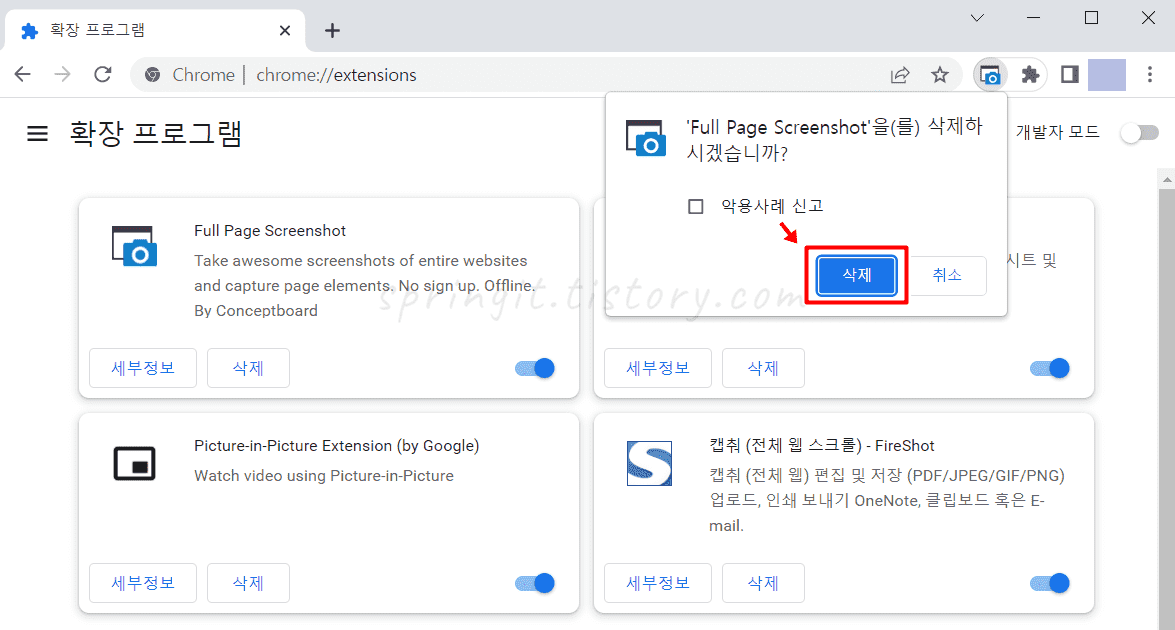Open a new tab with the plus button
Viewport: 1175px width, 630px height.
[333, 31]
